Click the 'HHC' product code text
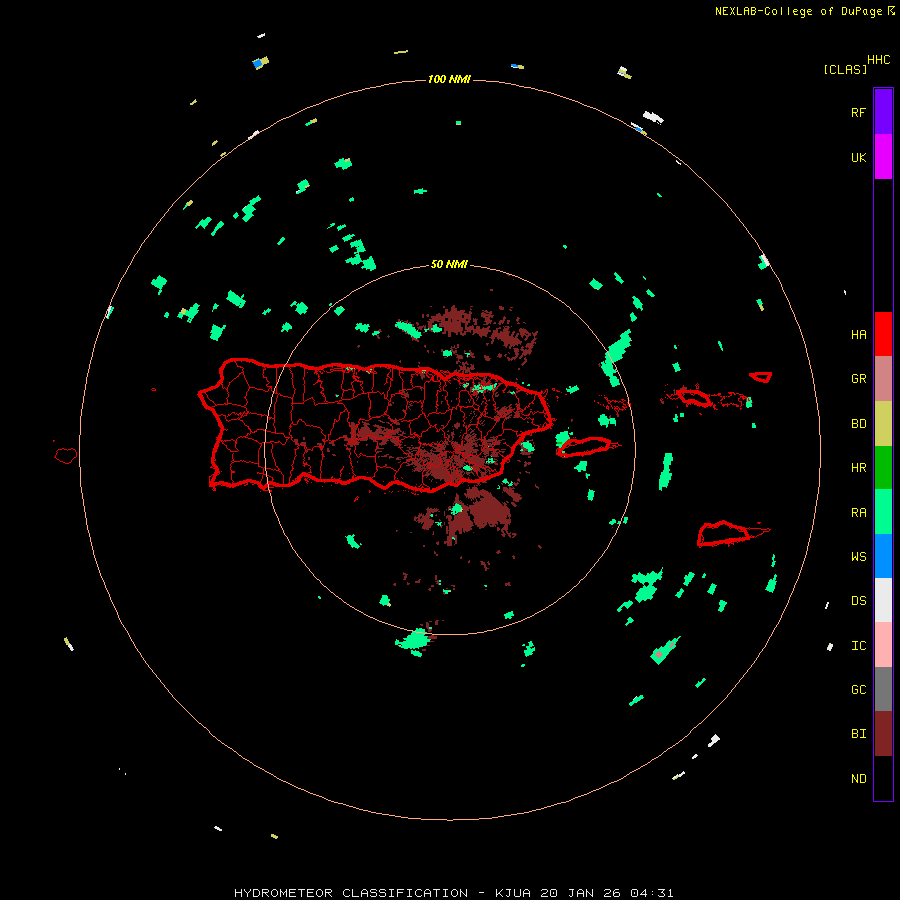The width and height of the screenshot is (900, 900). 878,60
